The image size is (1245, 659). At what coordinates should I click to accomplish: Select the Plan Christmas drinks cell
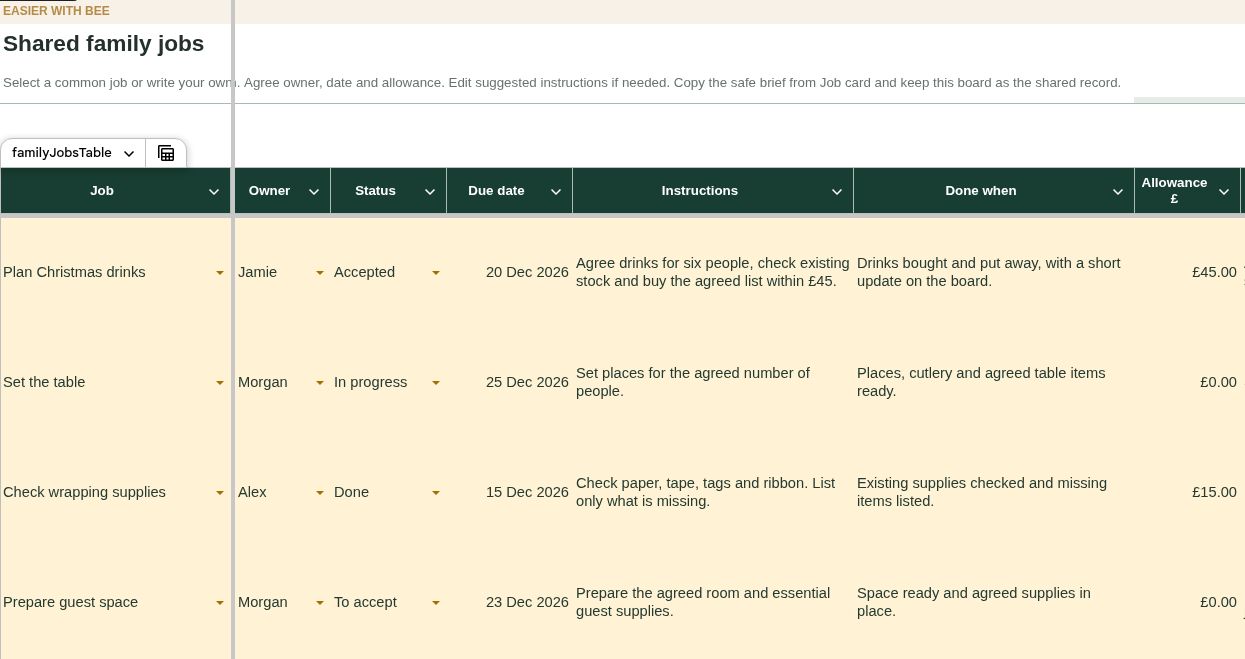coord(116,272)
